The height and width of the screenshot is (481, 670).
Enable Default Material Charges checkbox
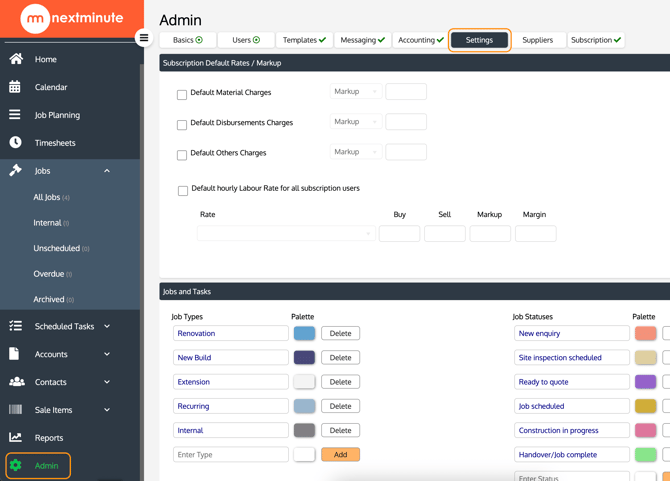point(182,95)
